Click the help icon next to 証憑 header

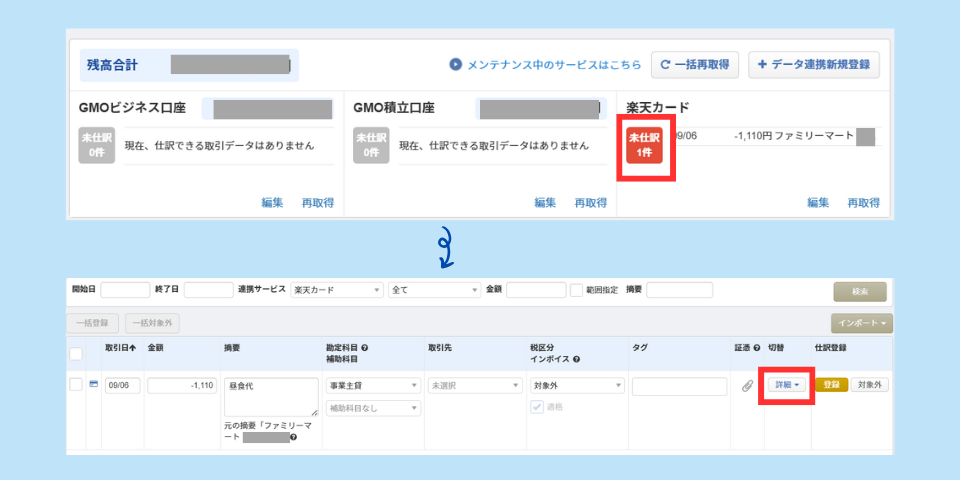[756, 347]
